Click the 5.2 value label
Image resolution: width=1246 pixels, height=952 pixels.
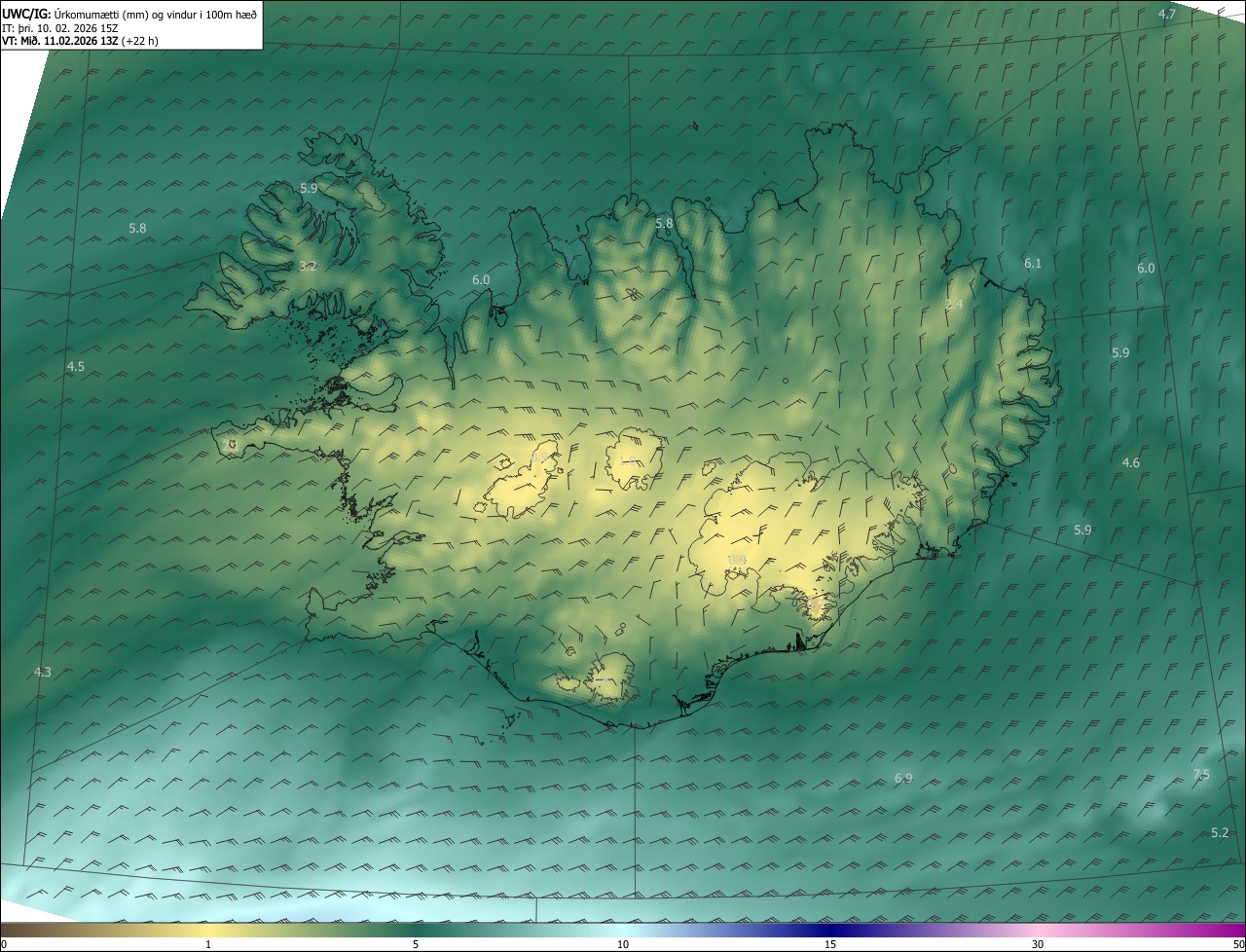point(1220,832)
